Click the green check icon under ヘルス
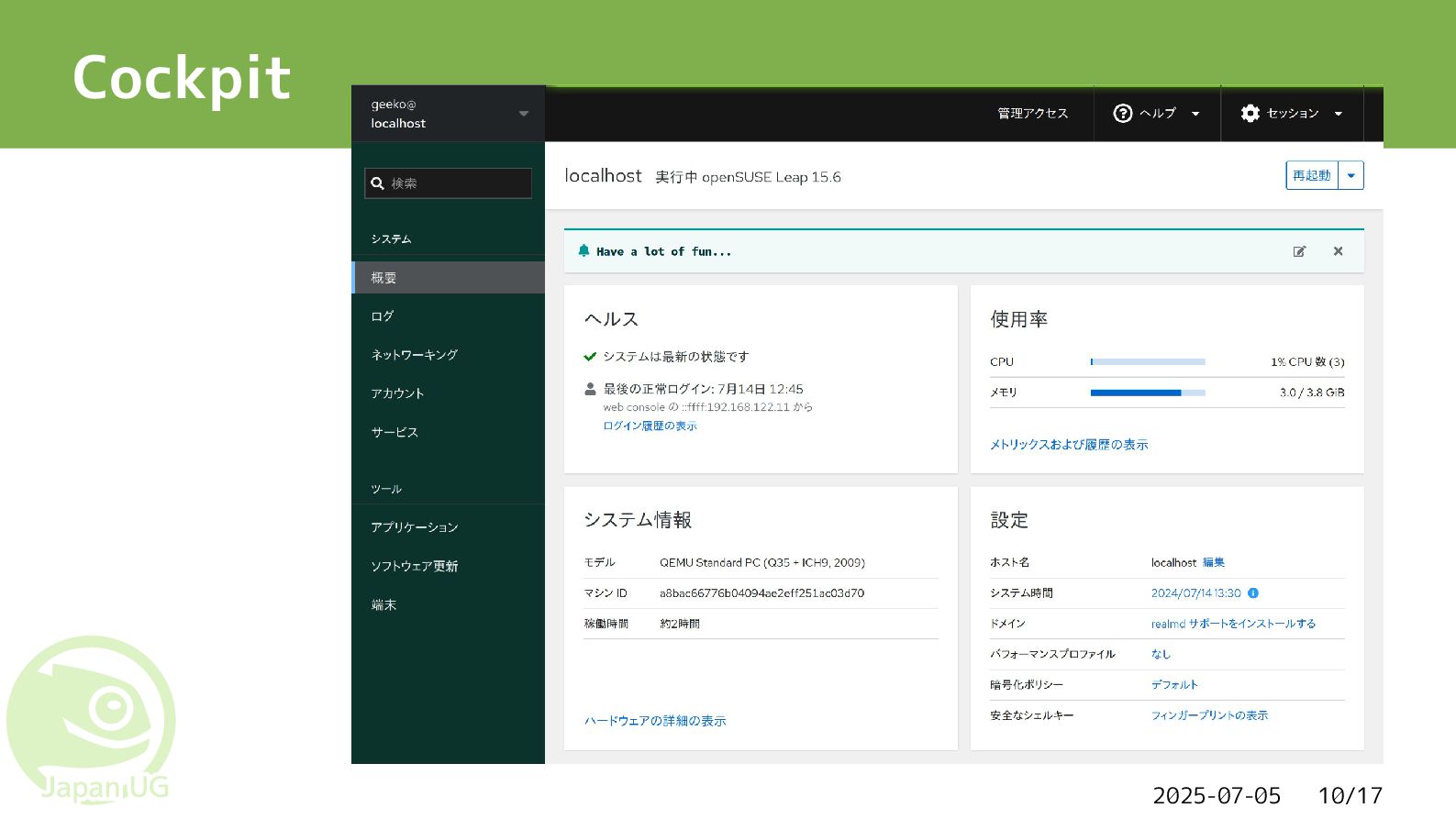The width and height of the screenshot is (1456, 819). (590, 357)
